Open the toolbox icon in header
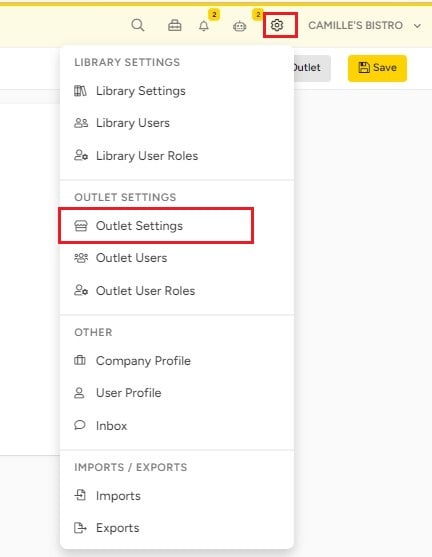The width and height of the screenshot is (432, 557). coord(174,26)
